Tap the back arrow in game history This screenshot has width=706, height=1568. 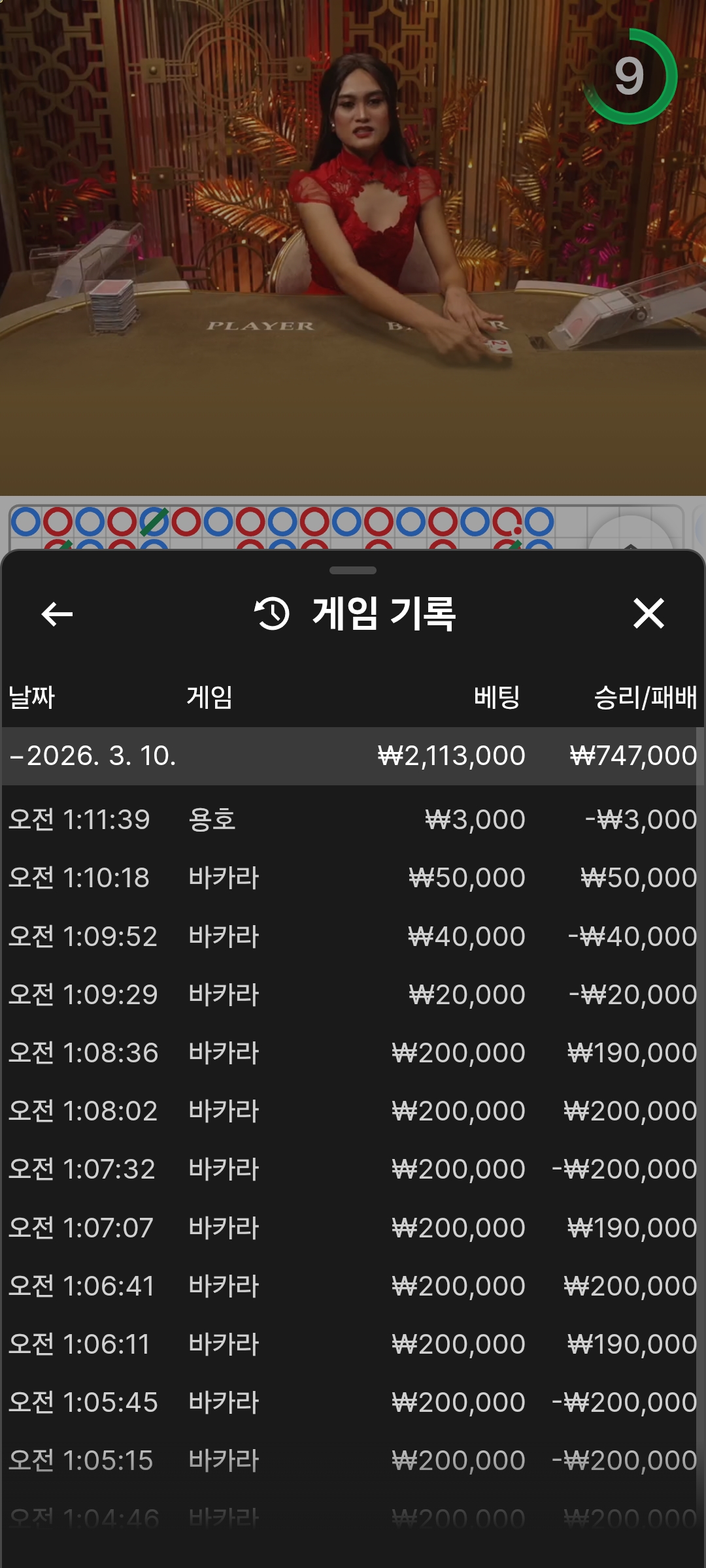point(57,614)
